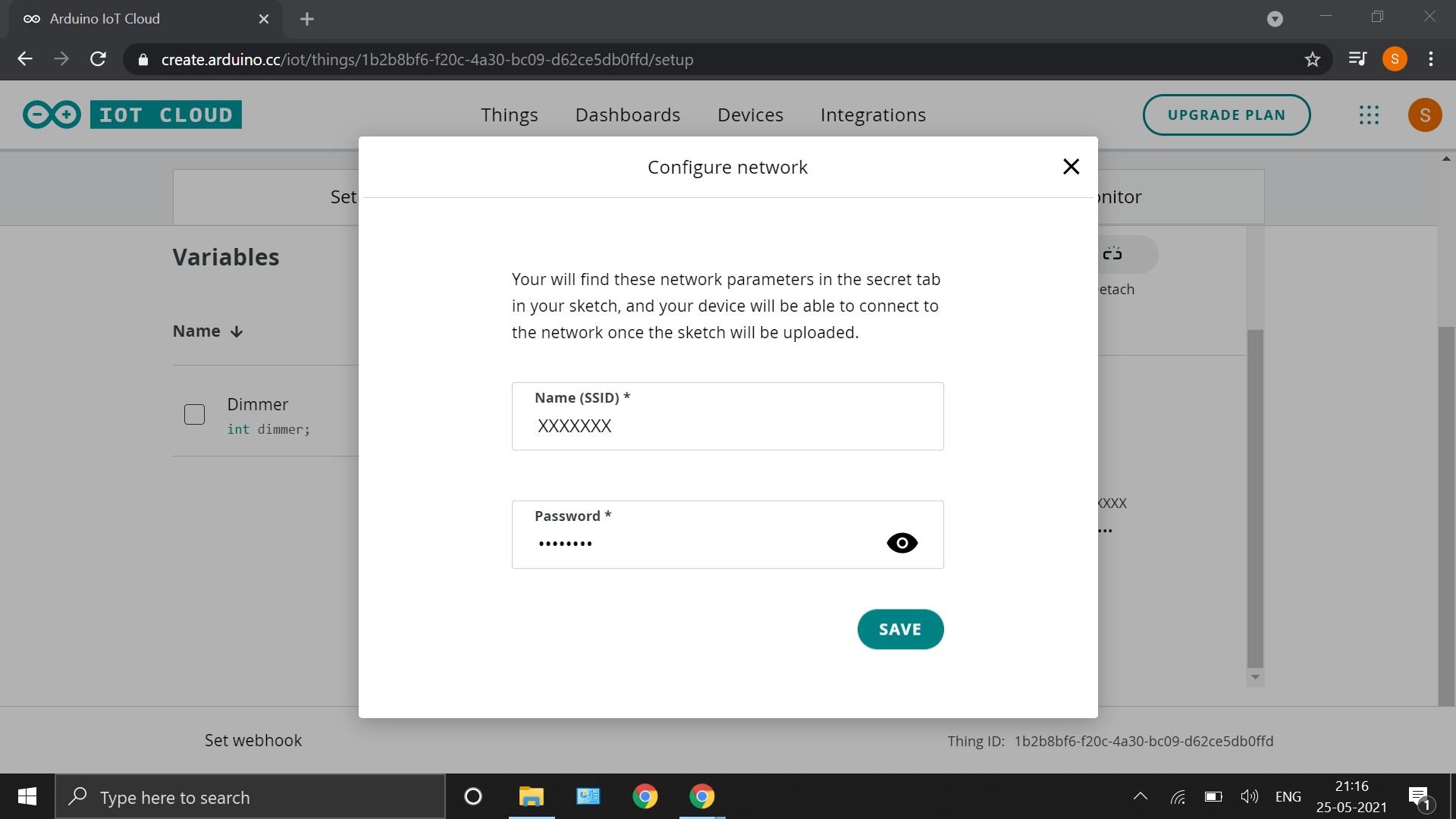Check battery status tray icon

(x=1213, y=797)
